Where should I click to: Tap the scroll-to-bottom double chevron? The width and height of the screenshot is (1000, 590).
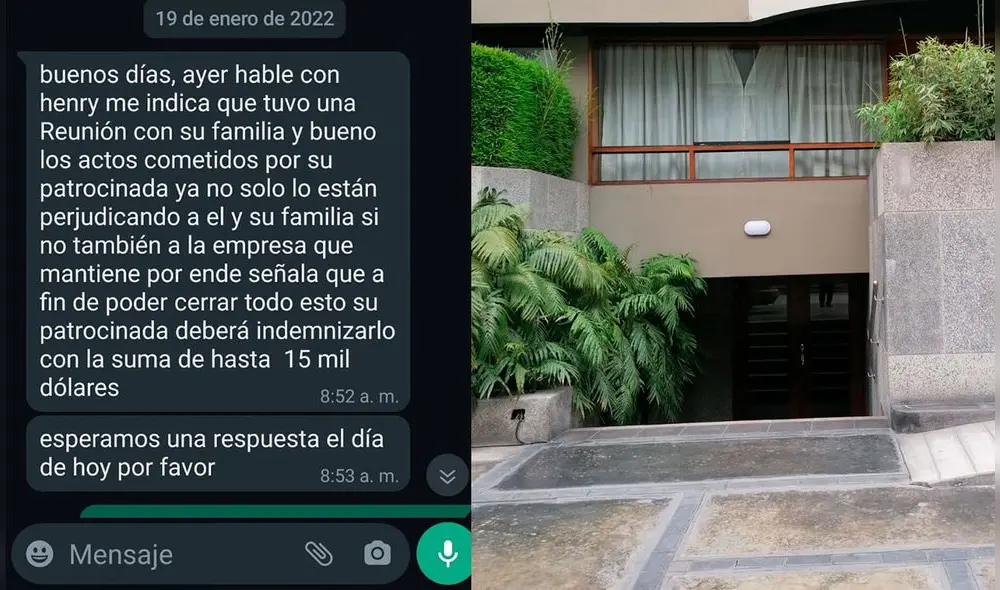point(447,476)
